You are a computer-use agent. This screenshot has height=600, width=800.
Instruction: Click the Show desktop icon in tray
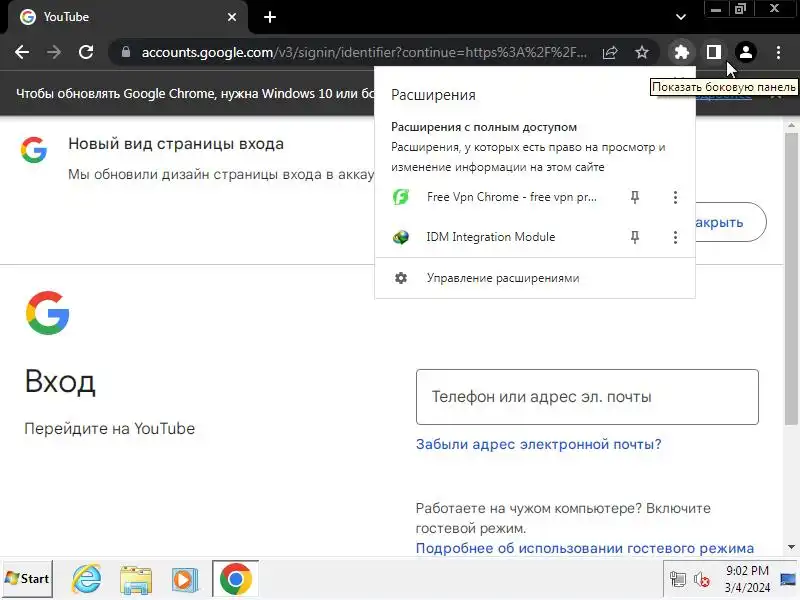click(x=788, y=579)
